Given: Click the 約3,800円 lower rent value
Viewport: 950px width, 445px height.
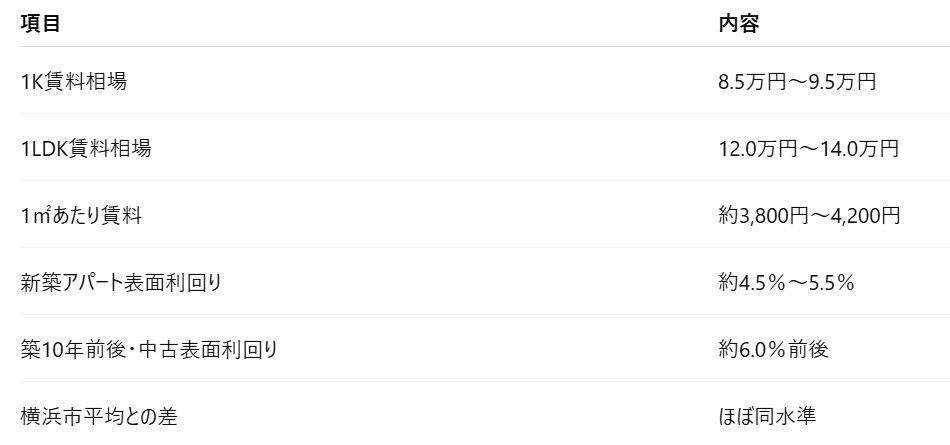Looking at the screenshot, I should [x=760, y=215].
